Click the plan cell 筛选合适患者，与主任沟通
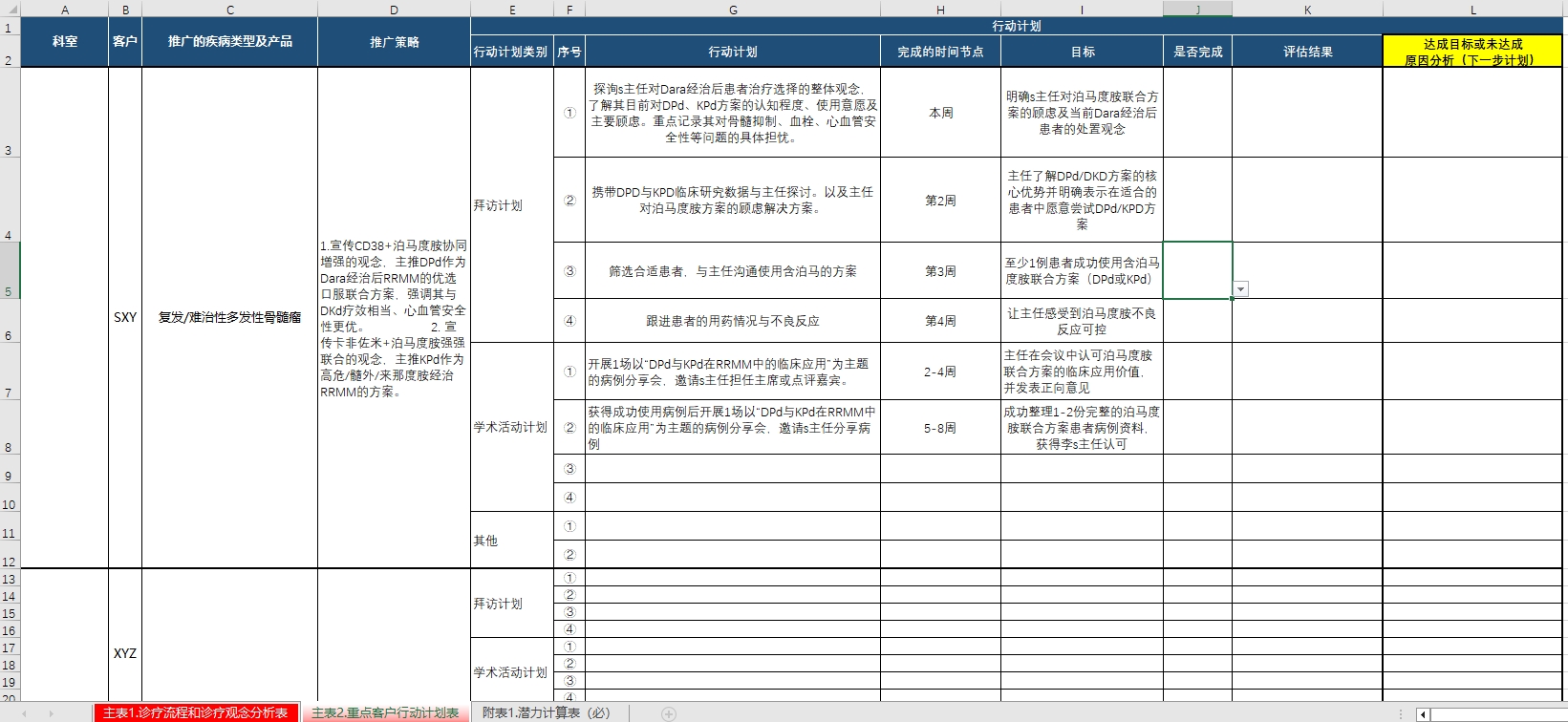Screen dimensions: 1568x722 [733, 271]
